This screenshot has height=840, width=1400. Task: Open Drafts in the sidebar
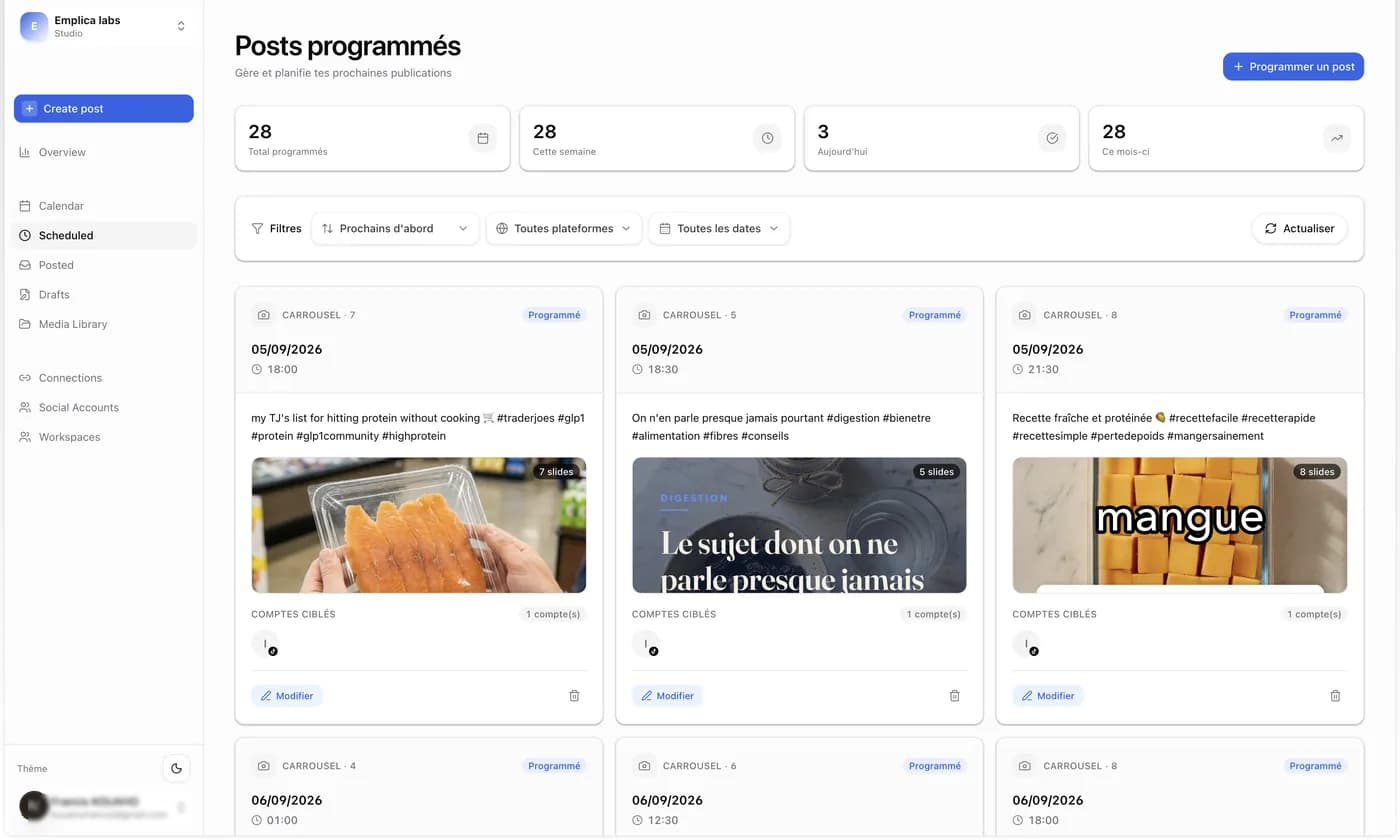click(x=104, y=294)
